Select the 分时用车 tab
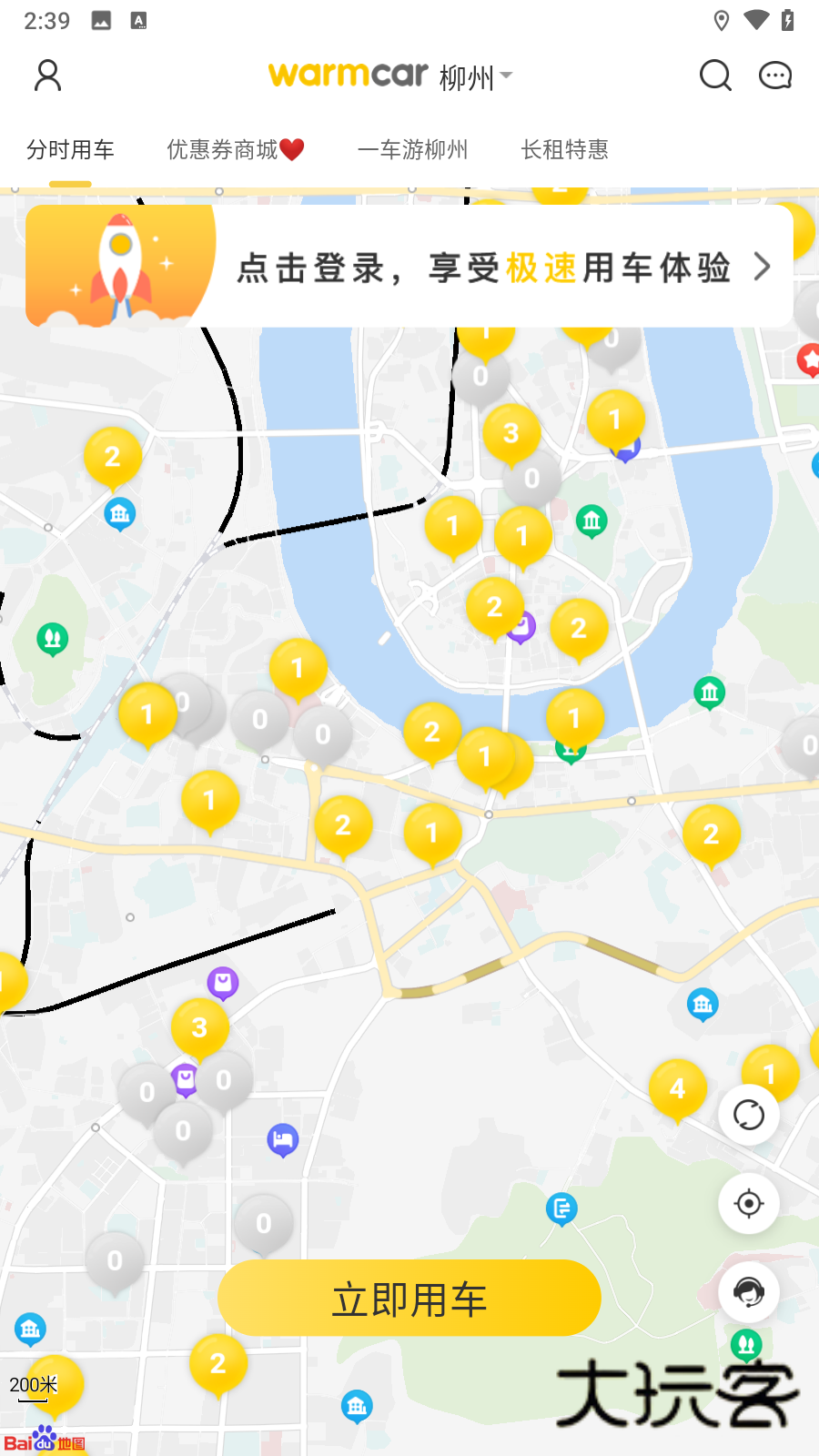 point(70,150)
